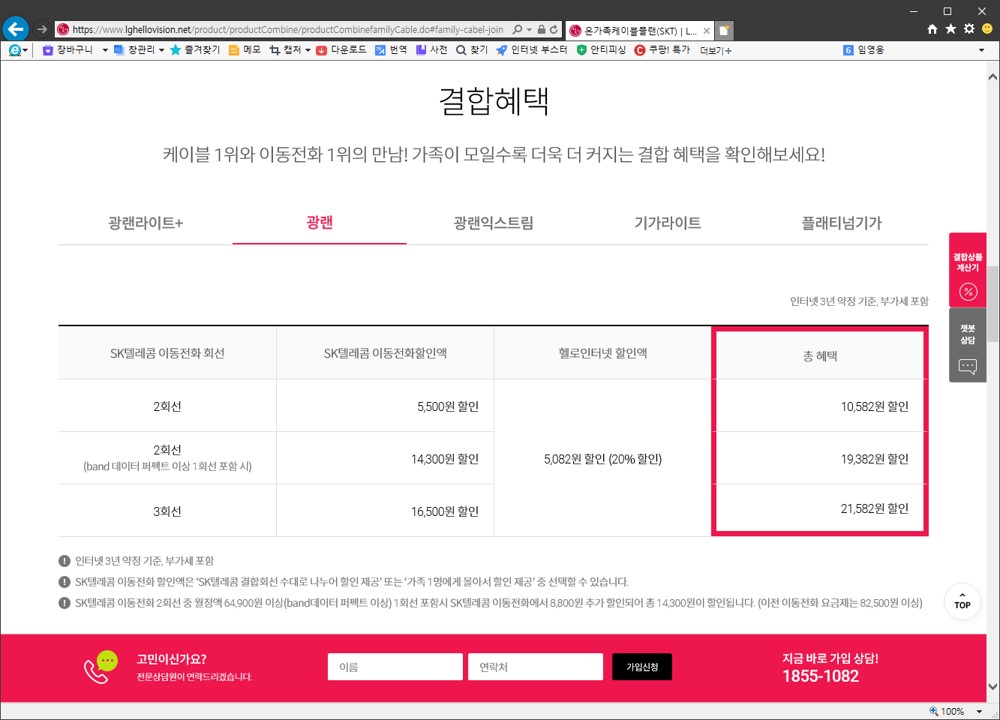Click the 안티피싱 toolbar shield icon
1000x720 pixels.
point(582,50)
